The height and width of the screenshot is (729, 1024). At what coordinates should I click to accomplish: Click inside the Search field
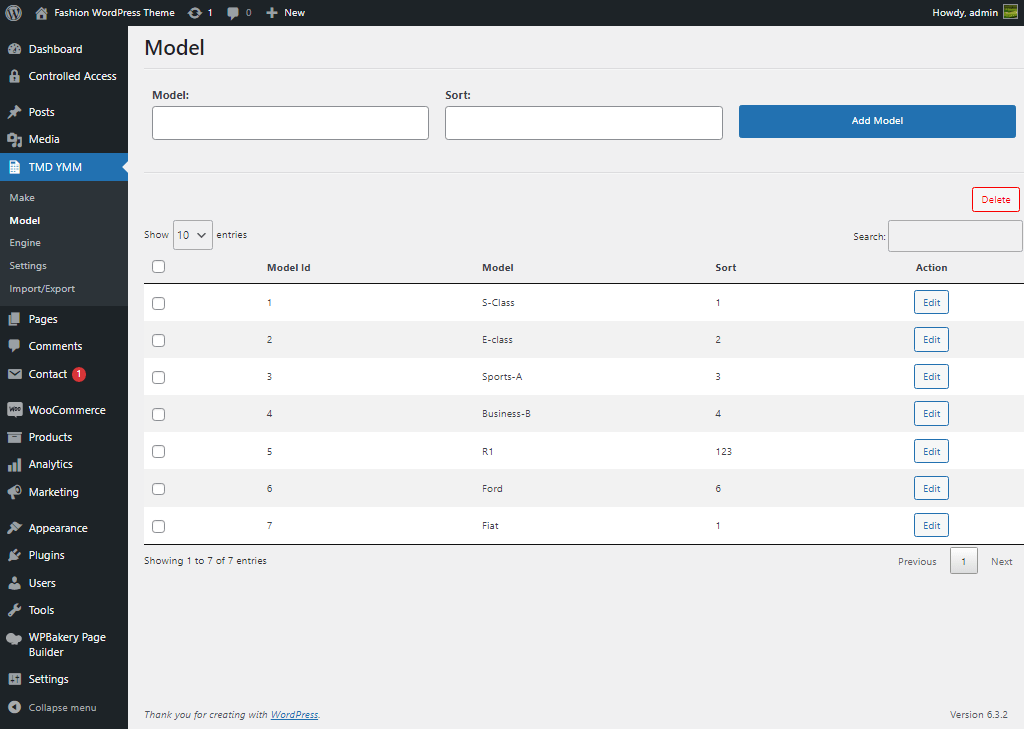click(x=954, y=236)
